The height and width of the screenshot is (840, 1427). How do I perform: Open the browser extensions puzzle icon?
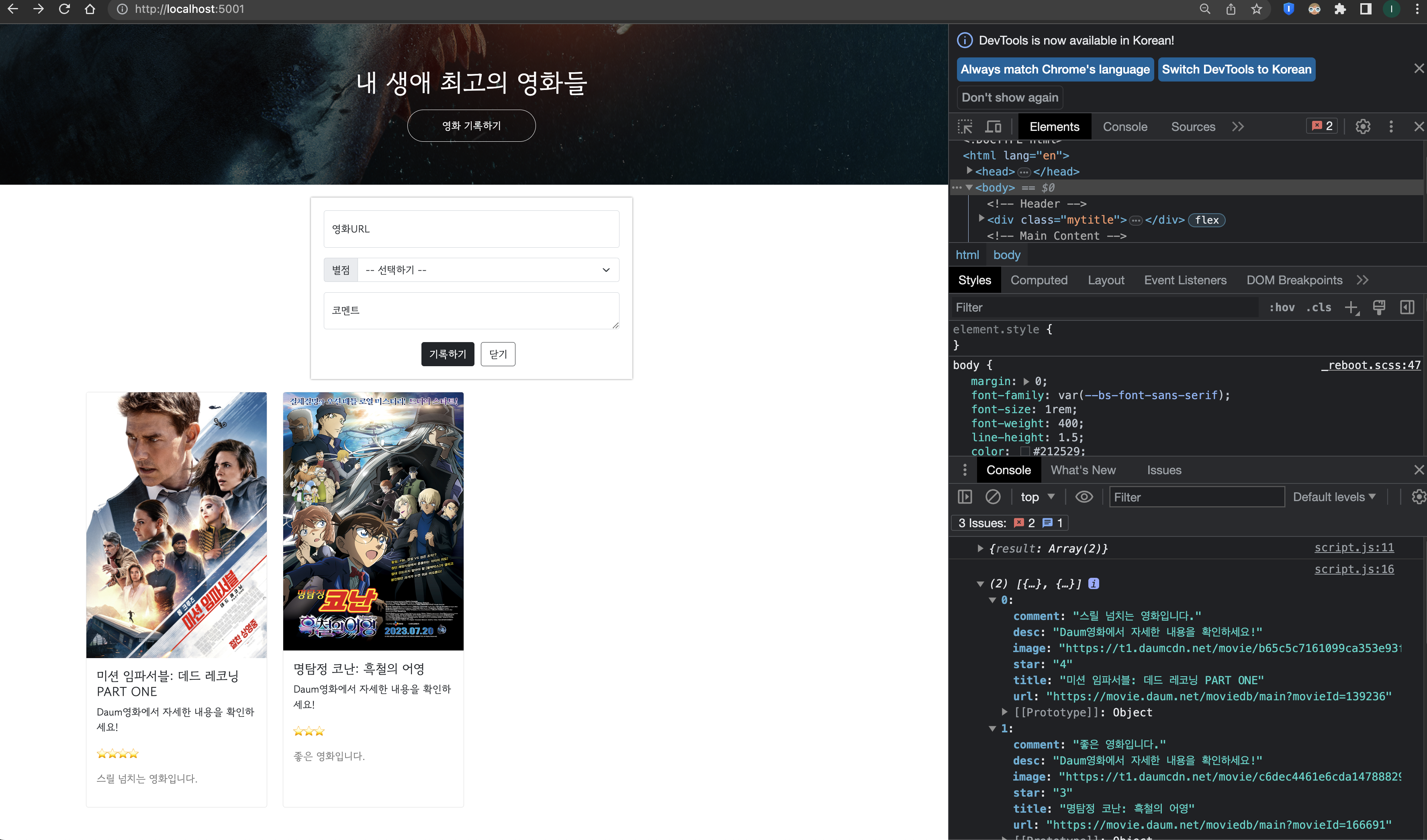point(1340,9)
